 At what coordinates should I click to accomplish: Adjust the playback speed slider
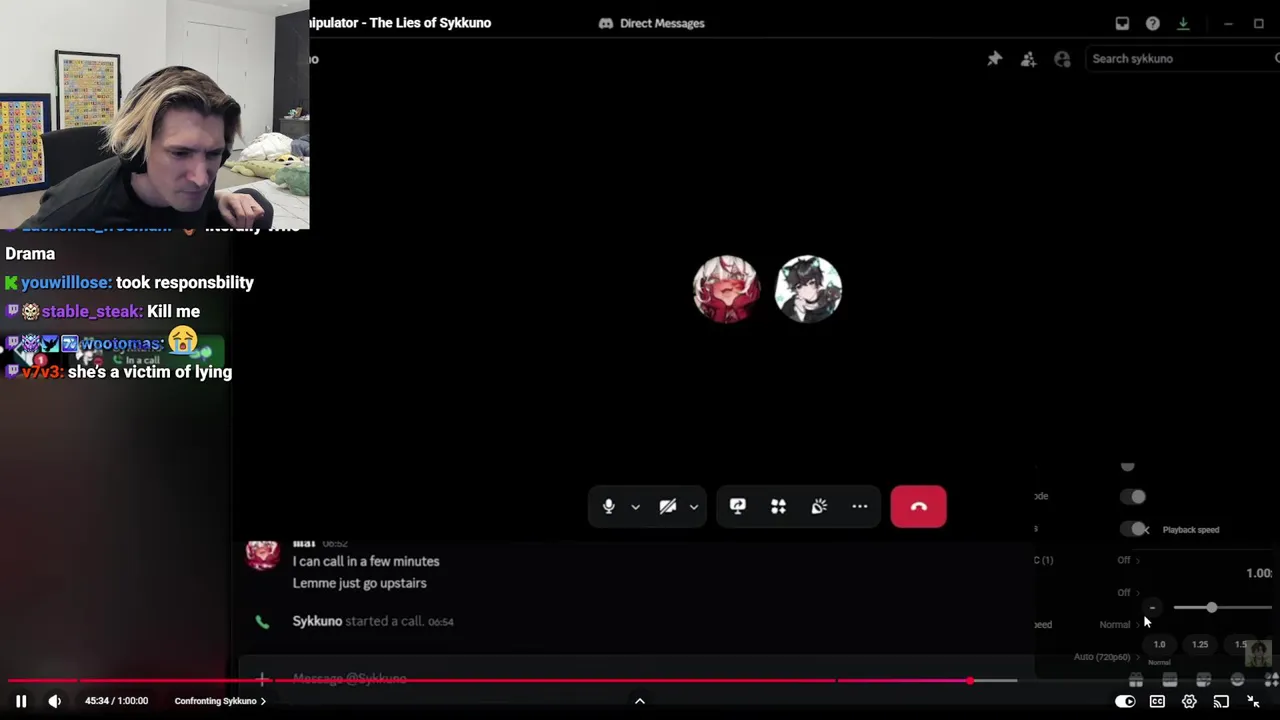pyautogui.click(x=1223, y=608)
